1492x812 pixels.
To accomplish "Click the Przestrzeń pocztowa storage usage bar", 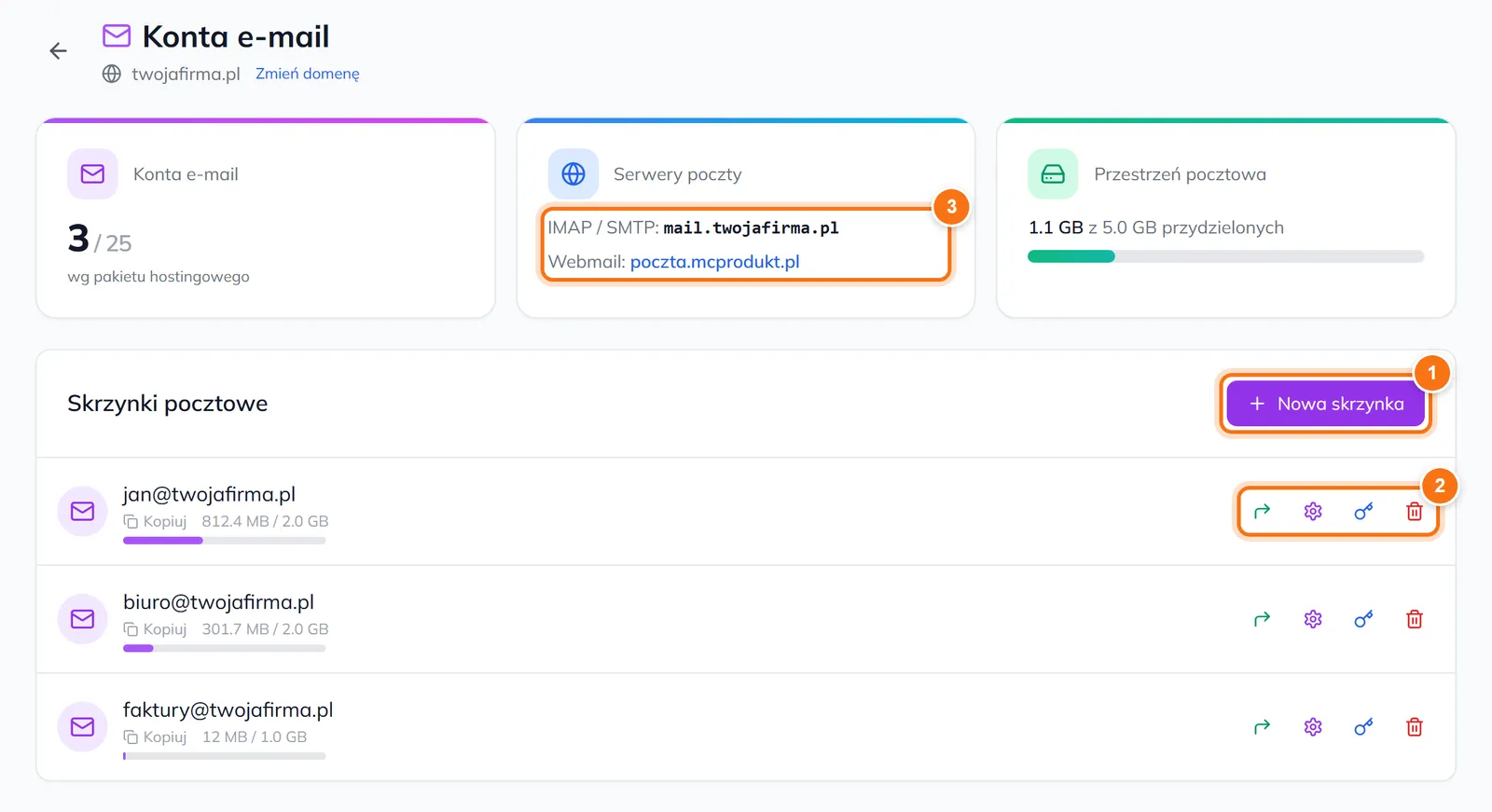I will 1225,256.
